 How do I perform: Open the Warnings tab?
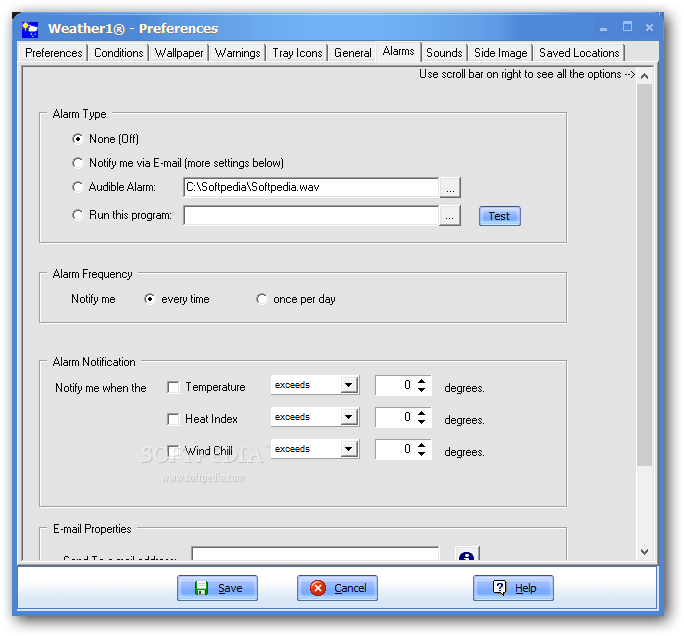[238, 53]
